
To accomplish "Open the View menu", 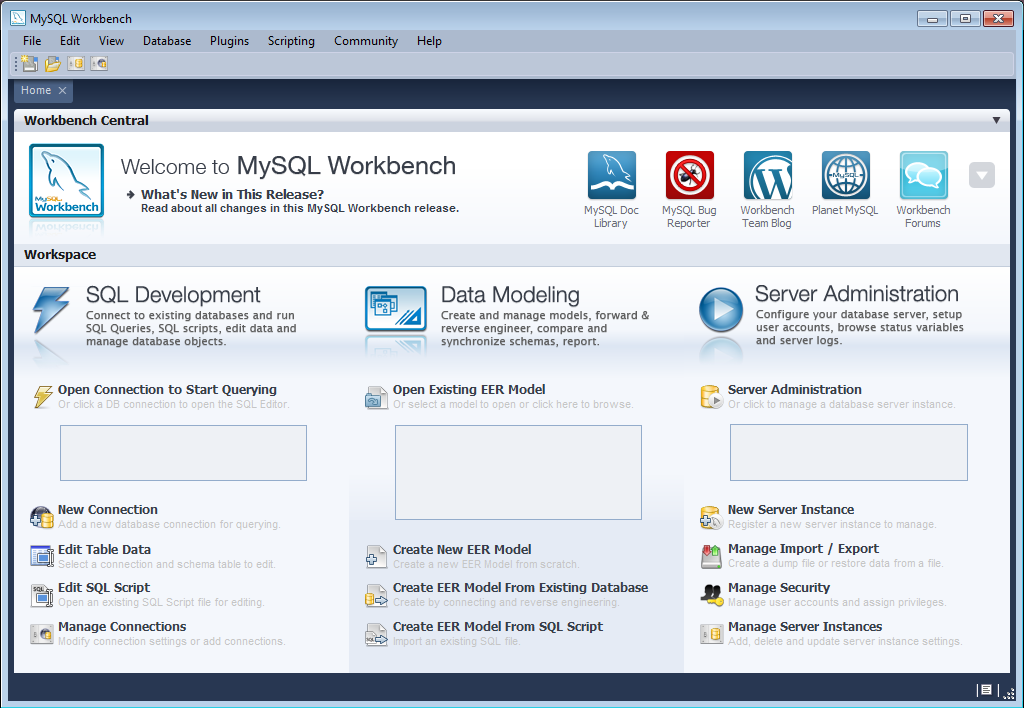I will click(x=111, y=40).
